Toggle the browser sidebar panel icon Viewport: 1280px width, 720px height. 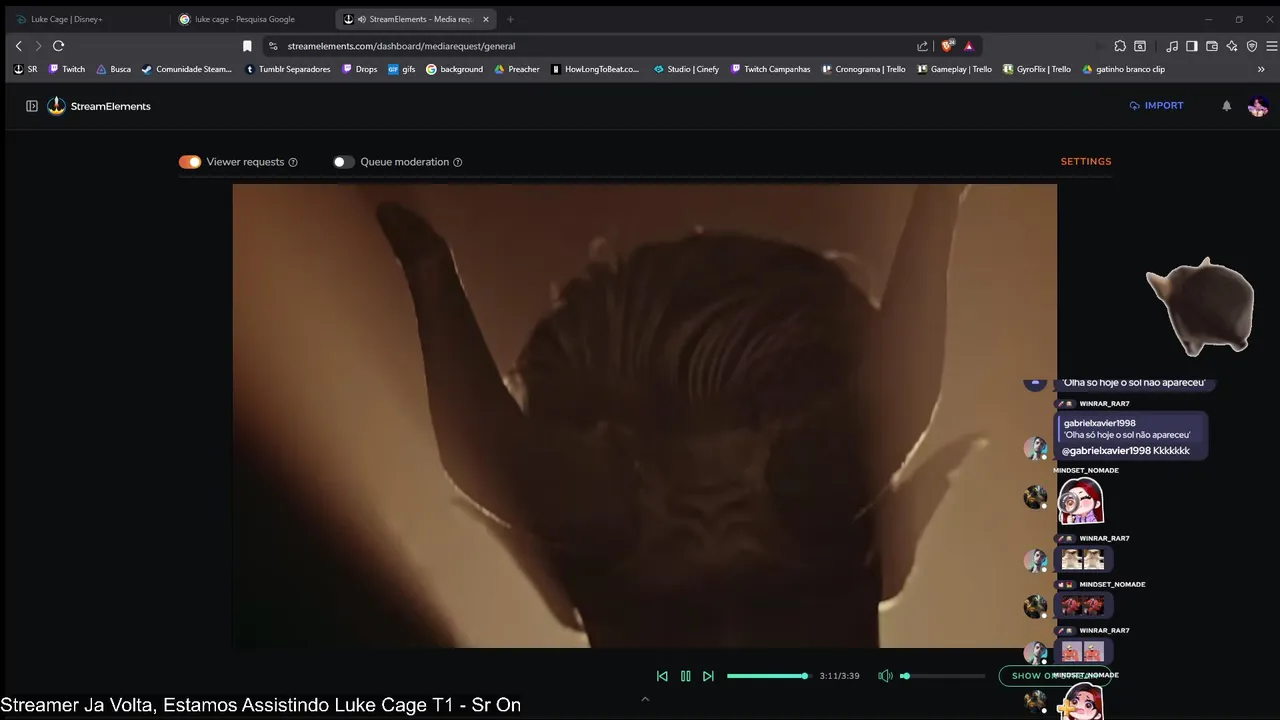1192,46
